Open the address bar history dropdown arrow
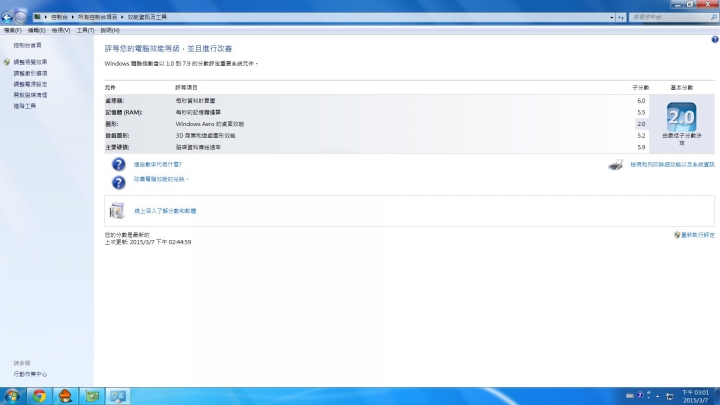 point(612,17)
